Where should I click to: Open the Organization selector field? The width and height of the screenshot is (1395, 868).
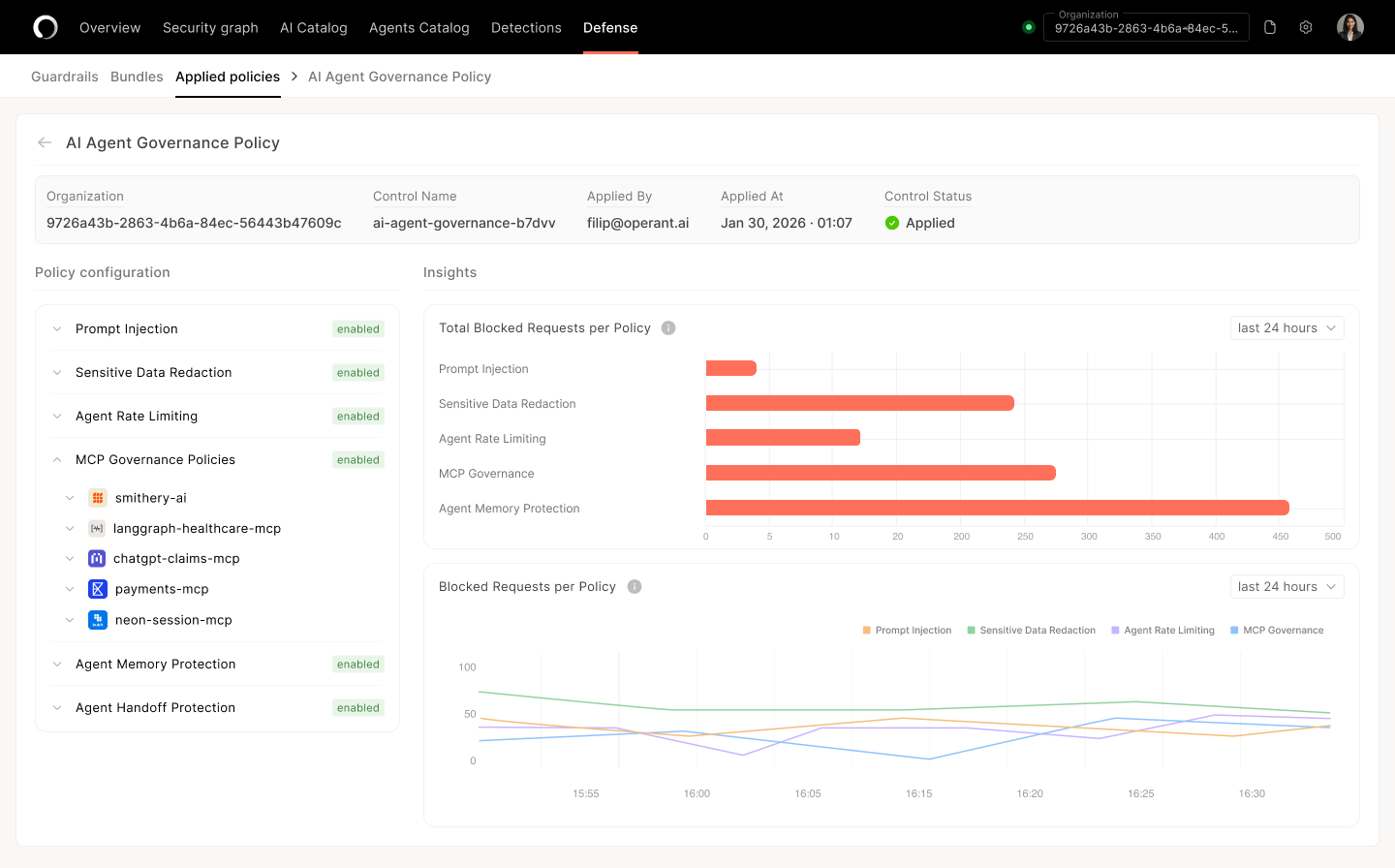point(1145,27)
